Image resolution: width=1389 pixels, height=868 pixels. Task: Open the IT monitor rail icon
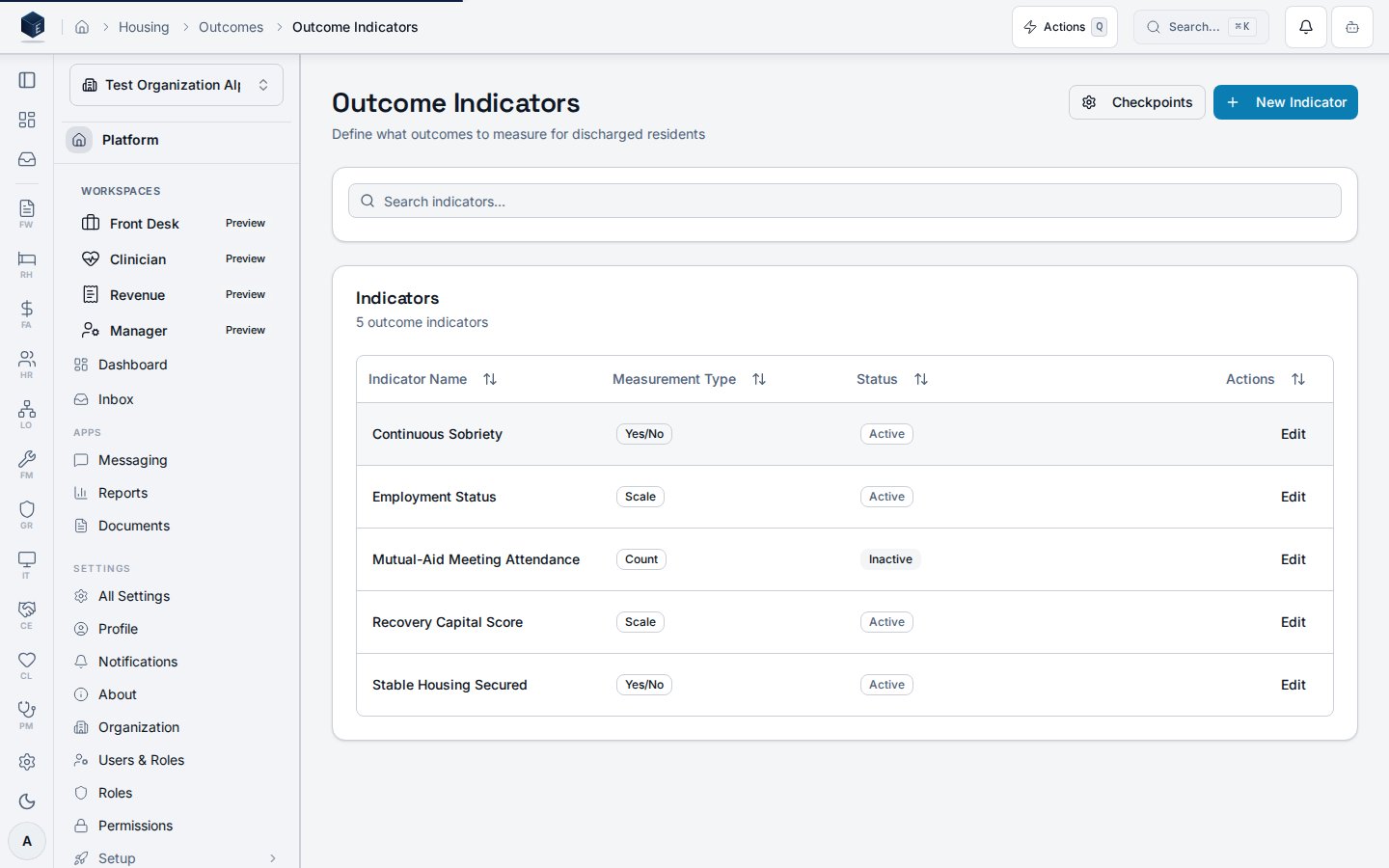[x=27, y=564]
